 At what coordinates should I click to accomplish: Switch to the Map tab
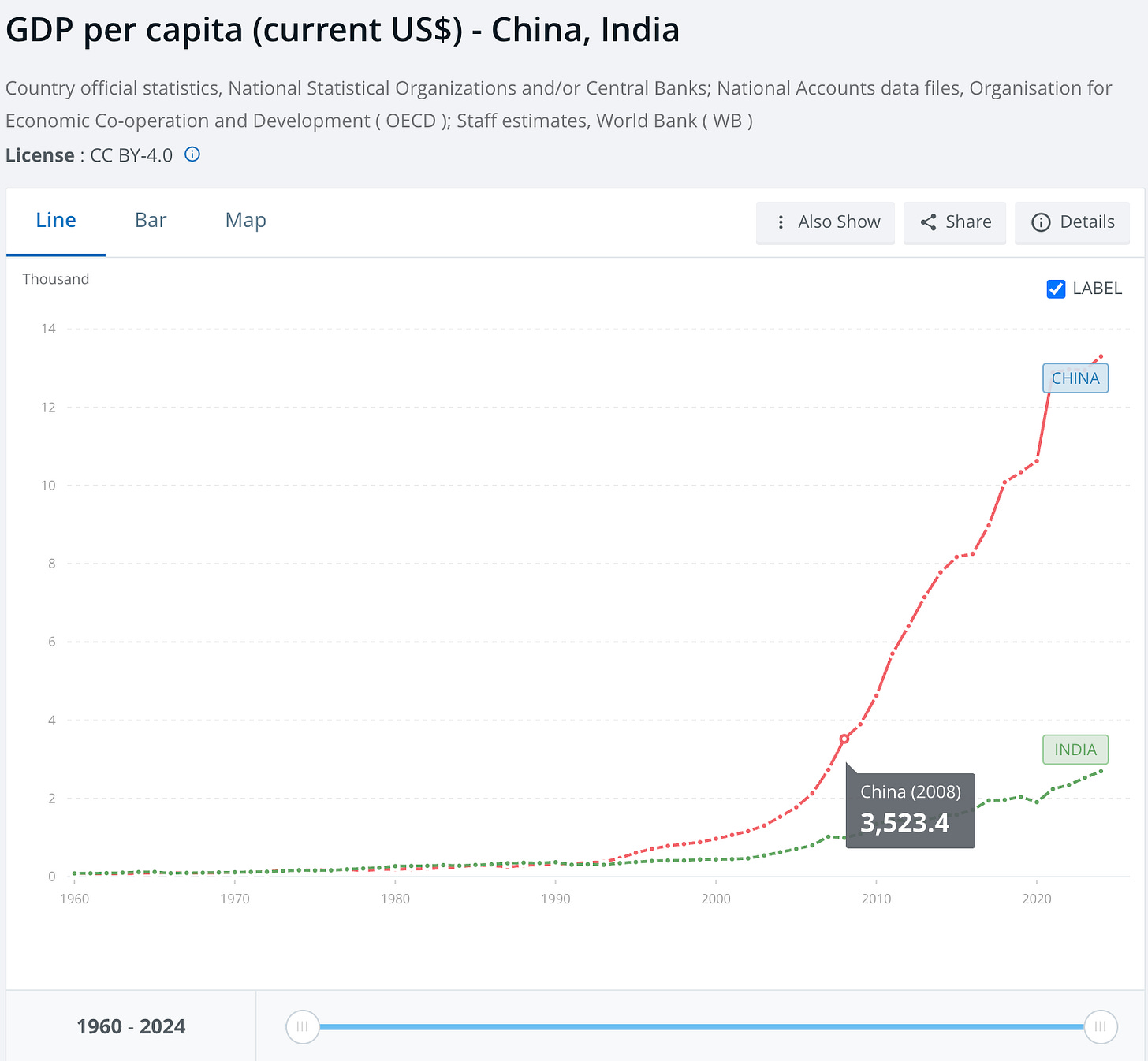tap(246, 220)
